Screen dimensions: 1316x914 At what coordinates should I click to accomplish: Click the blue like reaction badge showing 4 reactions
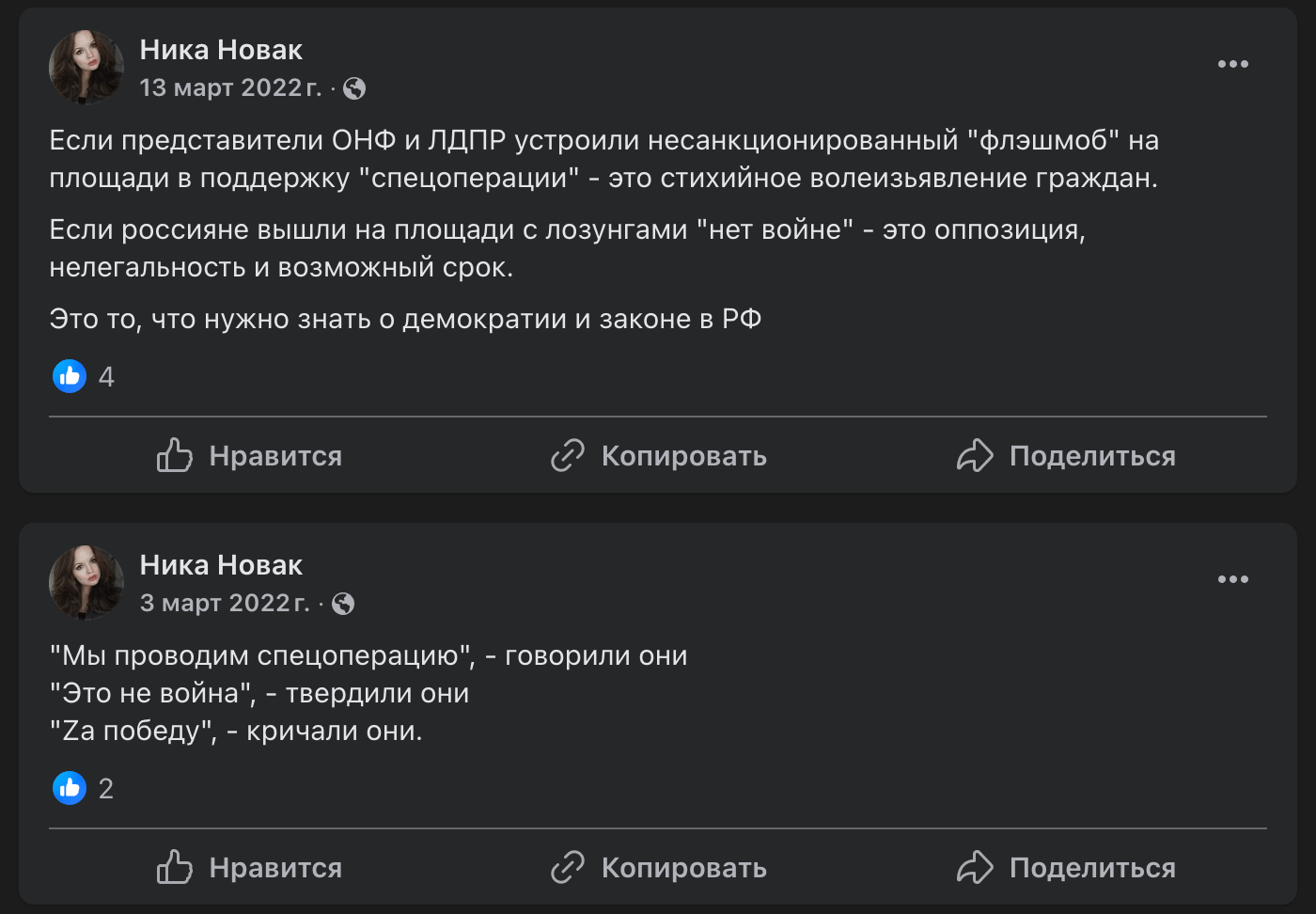click(x=70, y=376)
